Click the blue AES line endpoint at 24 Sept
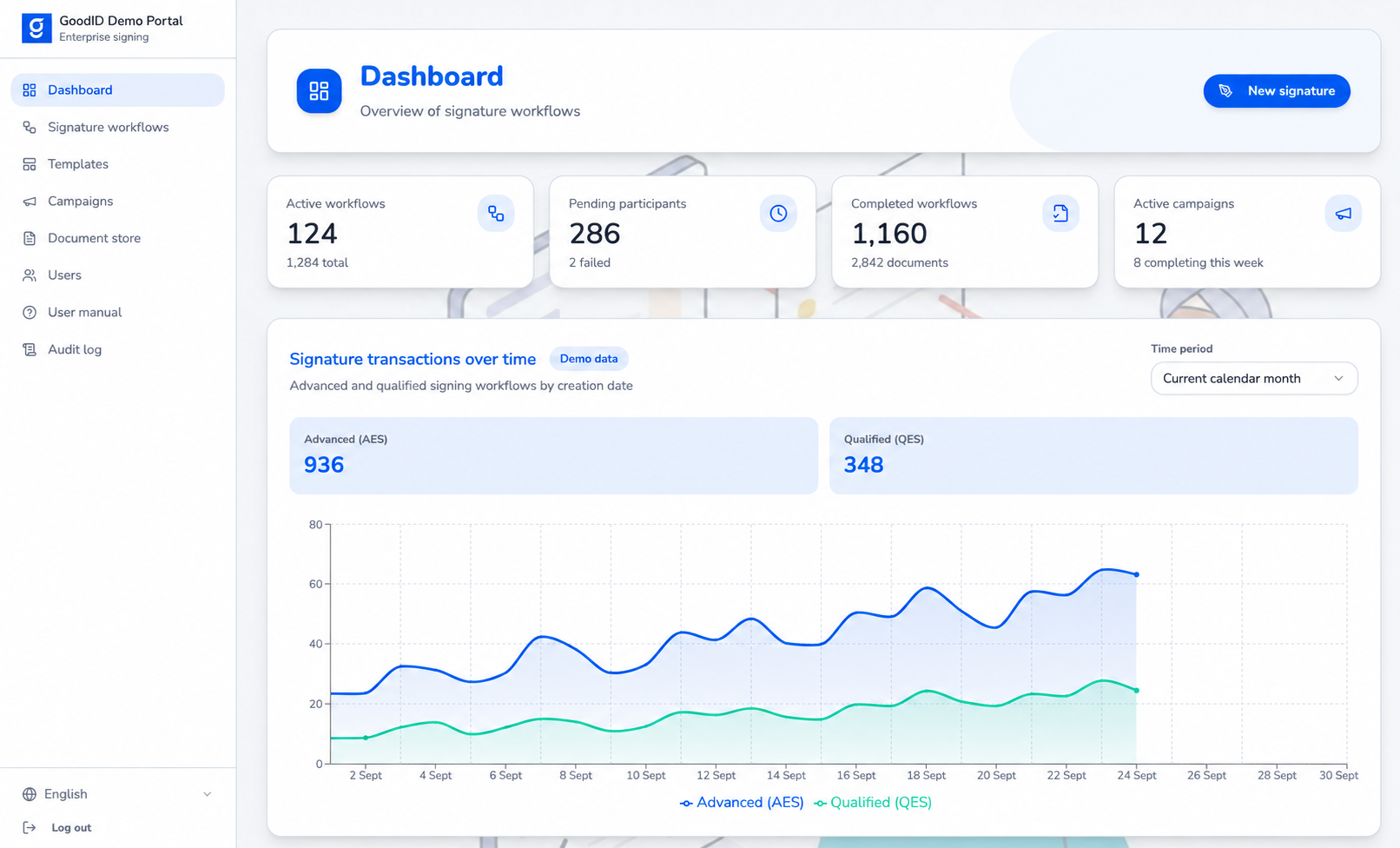This screenshot has height=848, width=1400. (x=1136, y=574)
